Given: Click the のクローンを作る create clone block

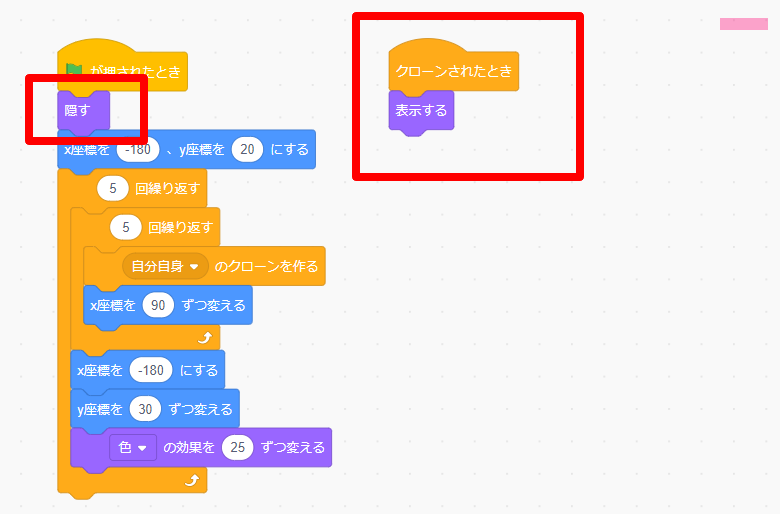Looking at the screenshot, I should (204, 266).
